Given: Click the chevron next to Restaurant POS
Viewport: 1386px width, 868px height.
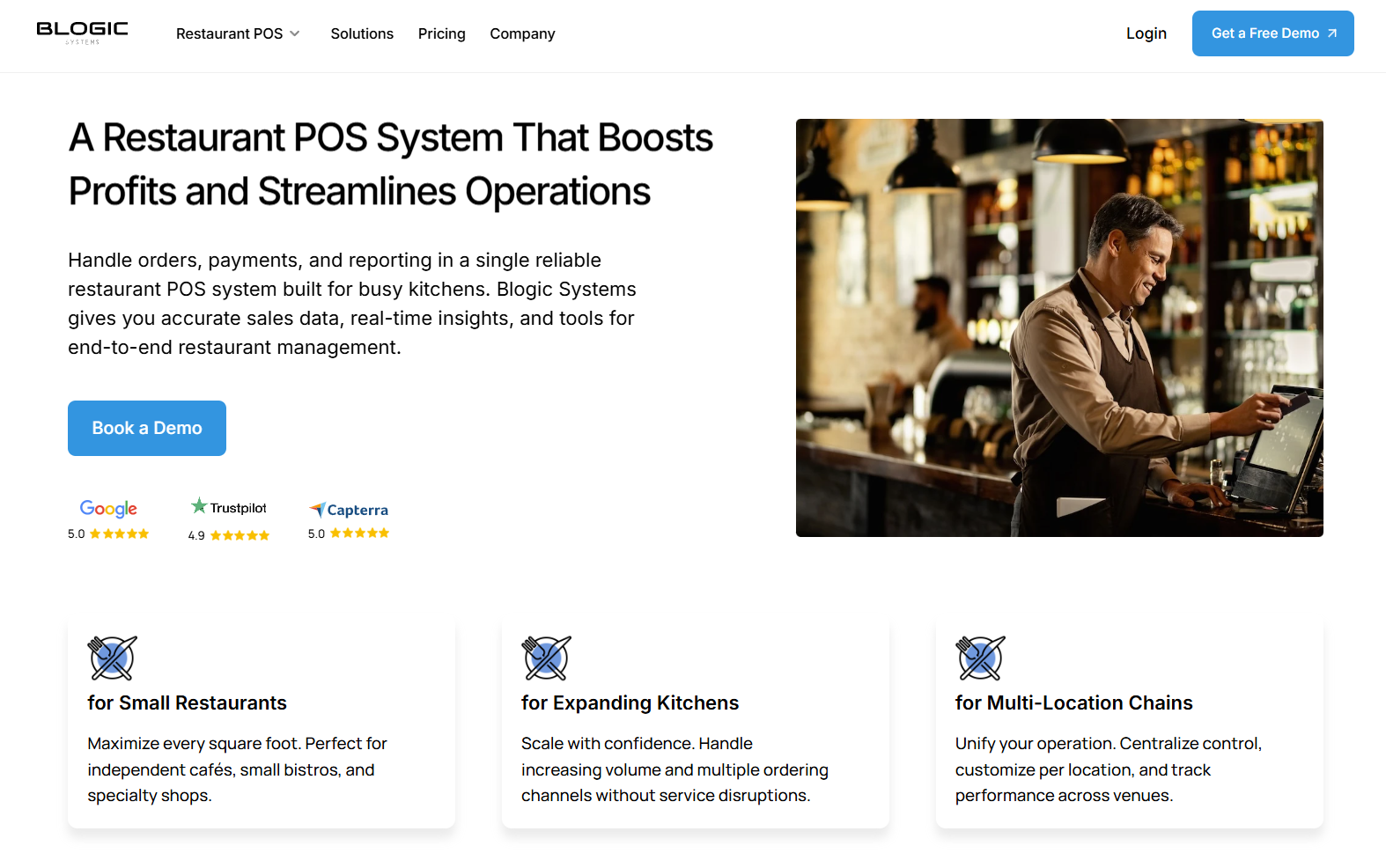Looking at the screenshot, I should tap(295, 33).
